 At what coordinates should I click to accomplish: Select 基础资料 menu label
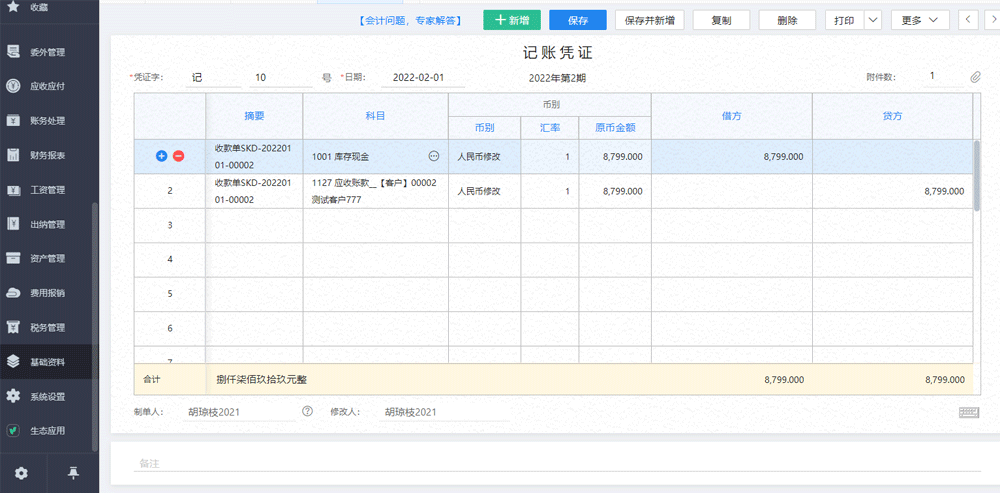pyautogui.click(x=48, y=362)
